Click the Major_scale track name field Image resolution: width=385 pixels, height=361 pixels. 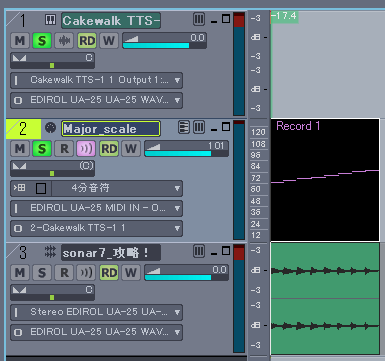tap(111, 129)
